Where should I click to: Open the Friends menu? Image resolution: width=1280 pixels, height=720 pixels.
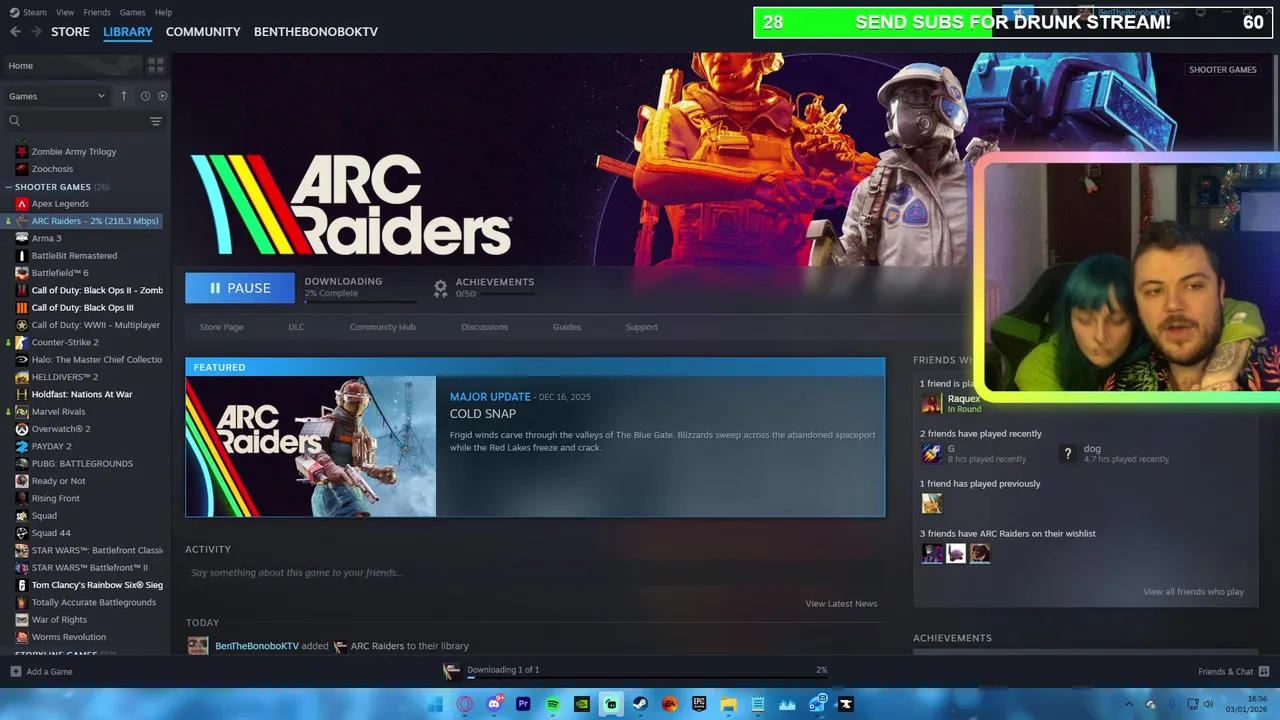tap(97, 12)
